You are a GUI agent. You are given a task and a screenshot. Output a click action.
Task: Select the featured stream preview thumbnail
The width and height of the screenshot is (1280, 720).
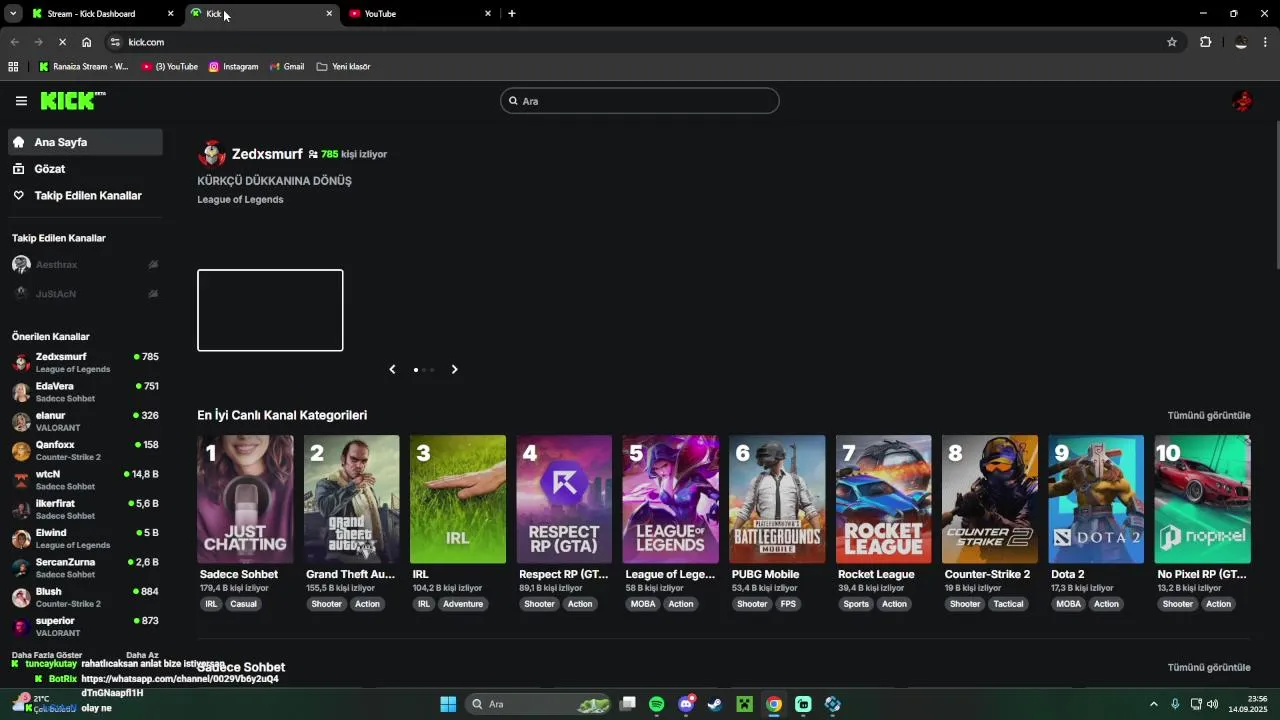[x=270, y=310]
